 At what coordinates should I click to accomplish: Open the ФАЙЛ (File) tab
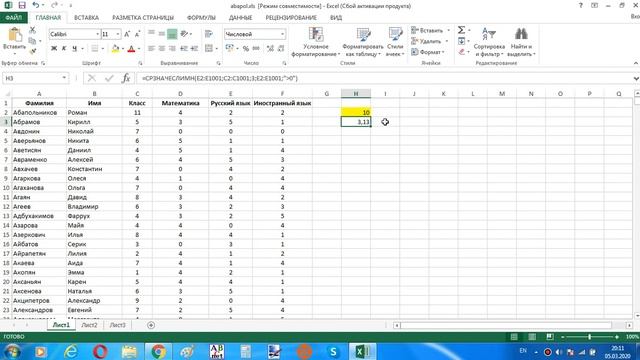13,18
